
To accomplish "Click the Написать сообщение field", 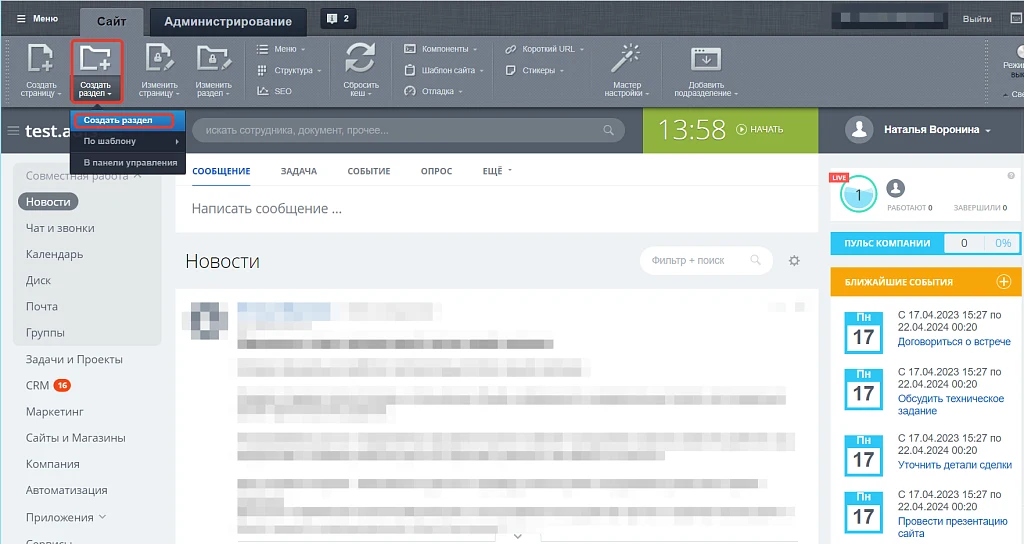I will [x=496, y=209].
